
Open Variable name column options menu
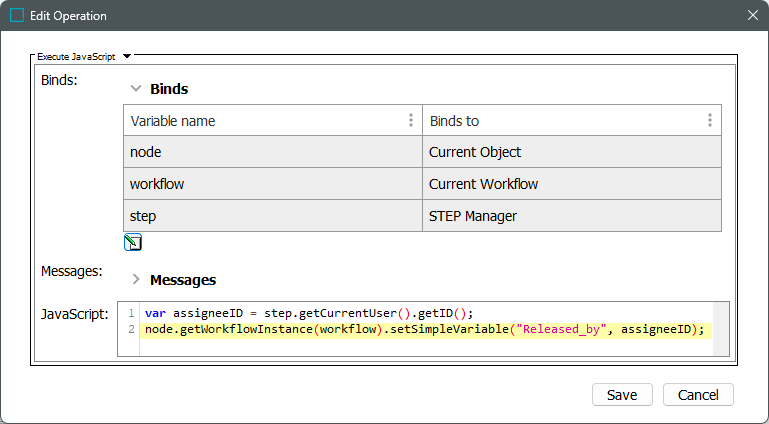410,120
